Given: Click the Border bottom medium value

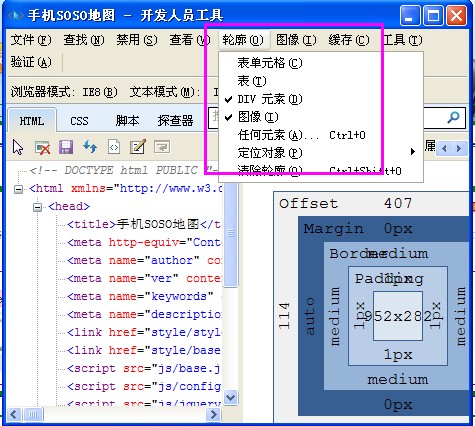Looking at the screenshot, I should 398,379.
